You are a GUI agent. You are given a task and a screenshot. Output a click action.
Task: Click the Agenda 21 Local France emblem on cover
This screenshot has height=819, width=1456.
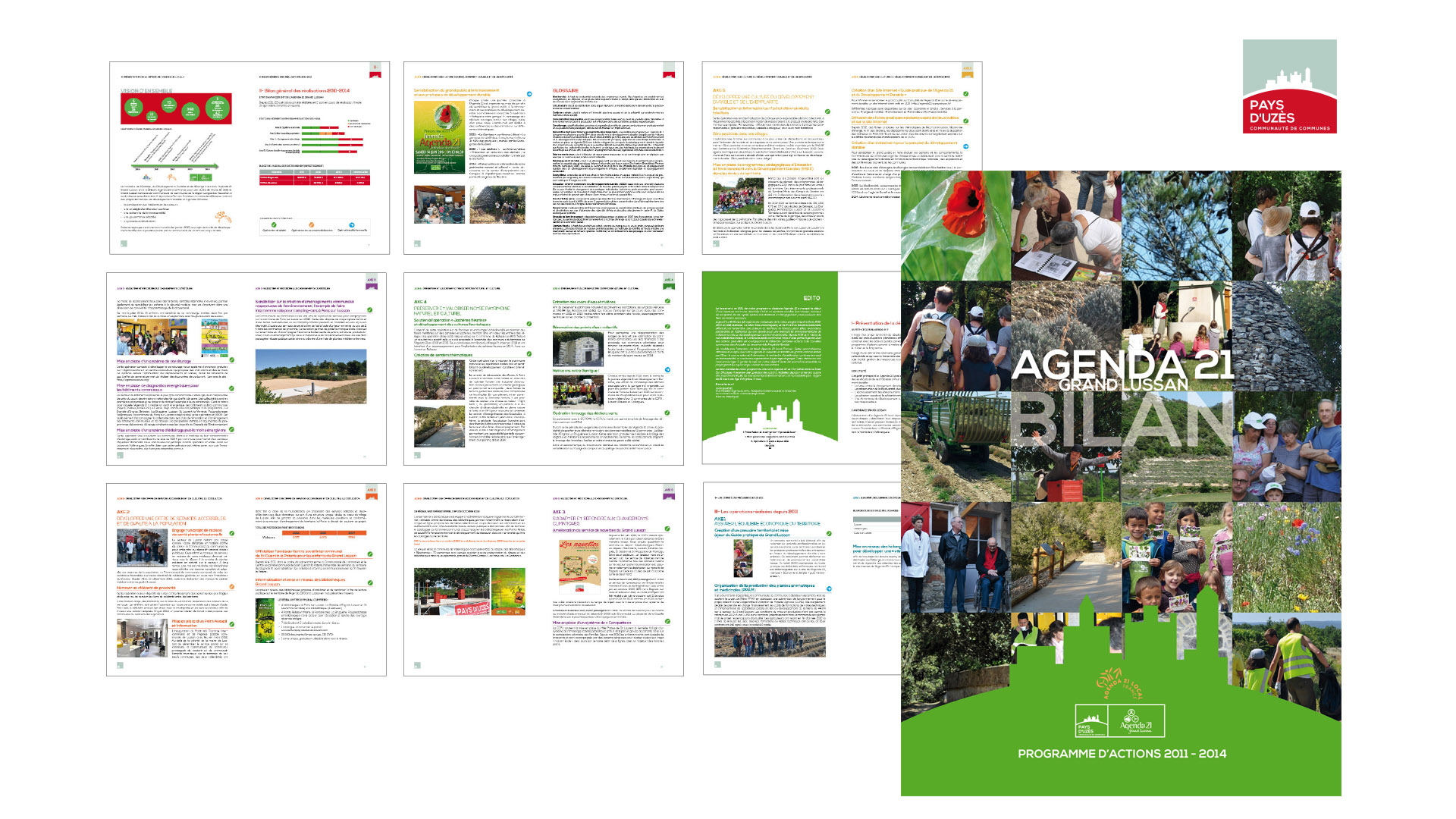(1121, 683)
